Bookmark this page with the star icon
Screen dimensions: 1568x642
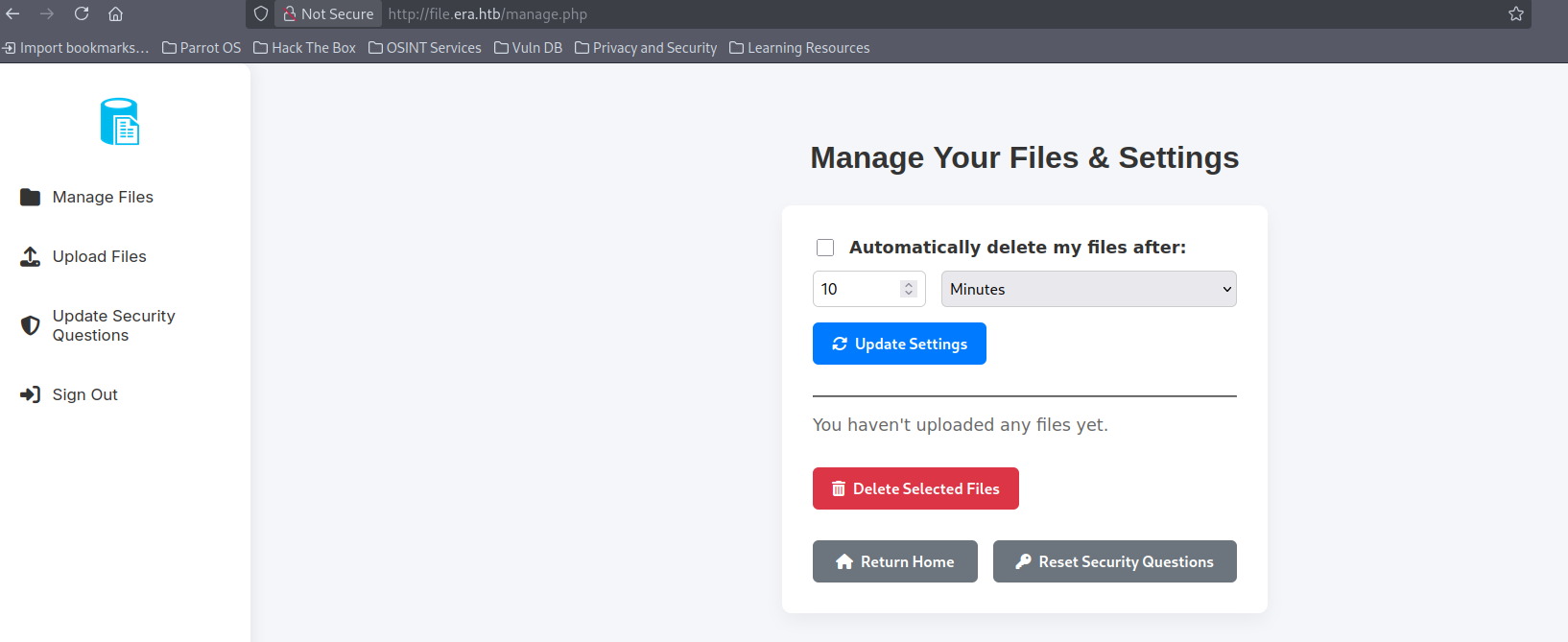click(x=1516, y=13)
